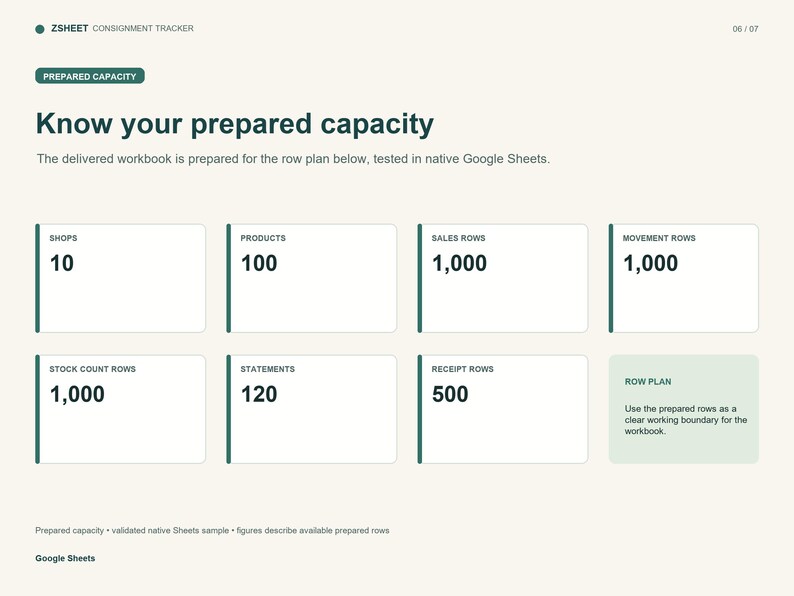
Task: Select the MOVEMENT ROWS card label
Action: tap(659, 238)
